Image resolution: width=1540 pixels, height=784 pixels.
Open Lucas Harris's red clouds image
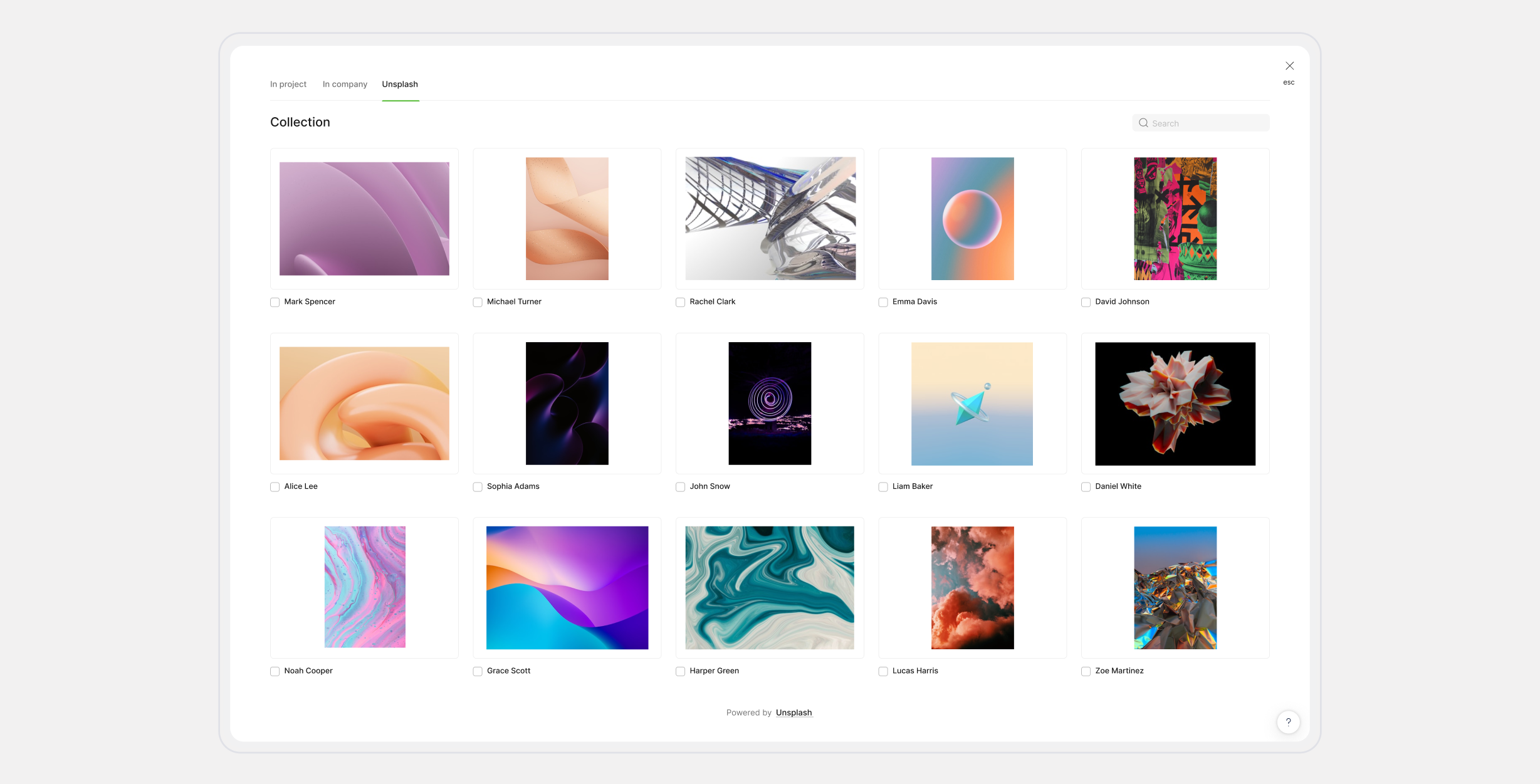(972, 588)
